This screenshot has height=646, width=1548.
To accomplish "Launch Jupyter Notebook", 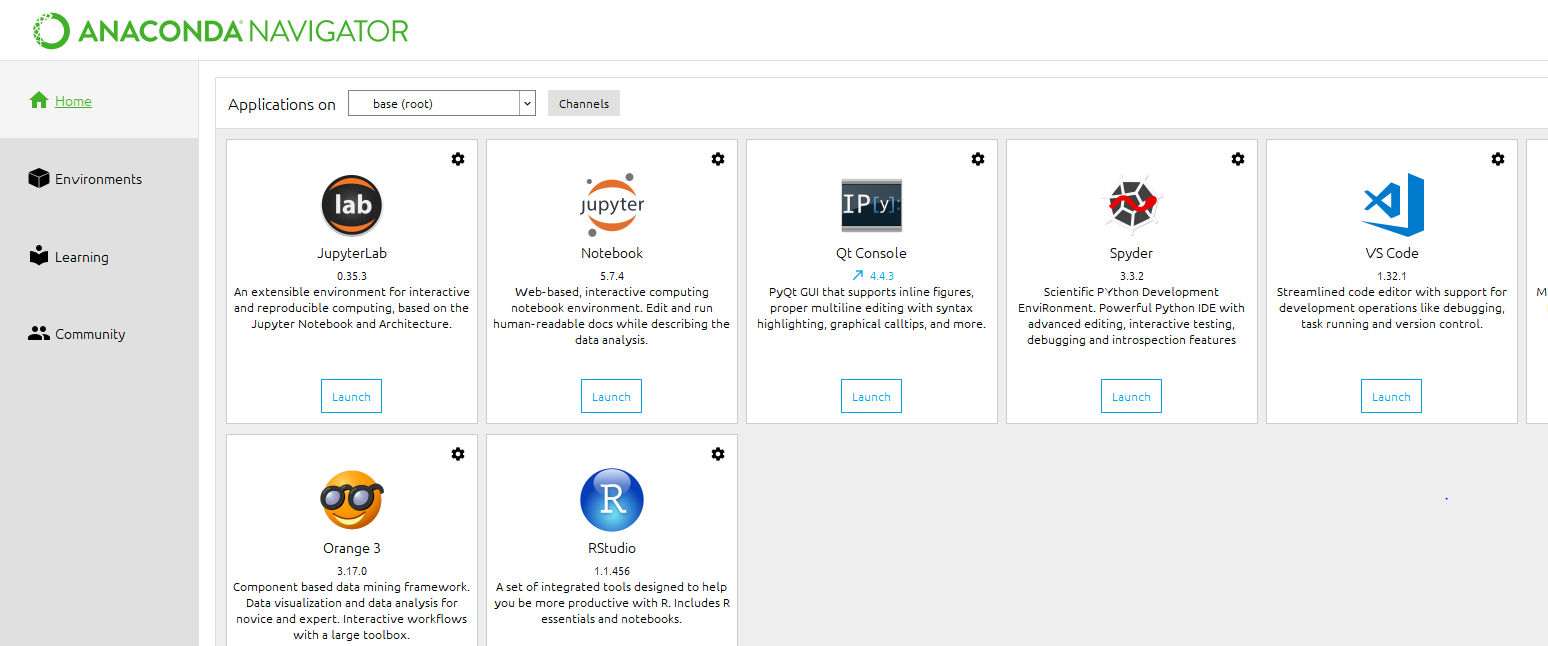I will coord(611,396).
